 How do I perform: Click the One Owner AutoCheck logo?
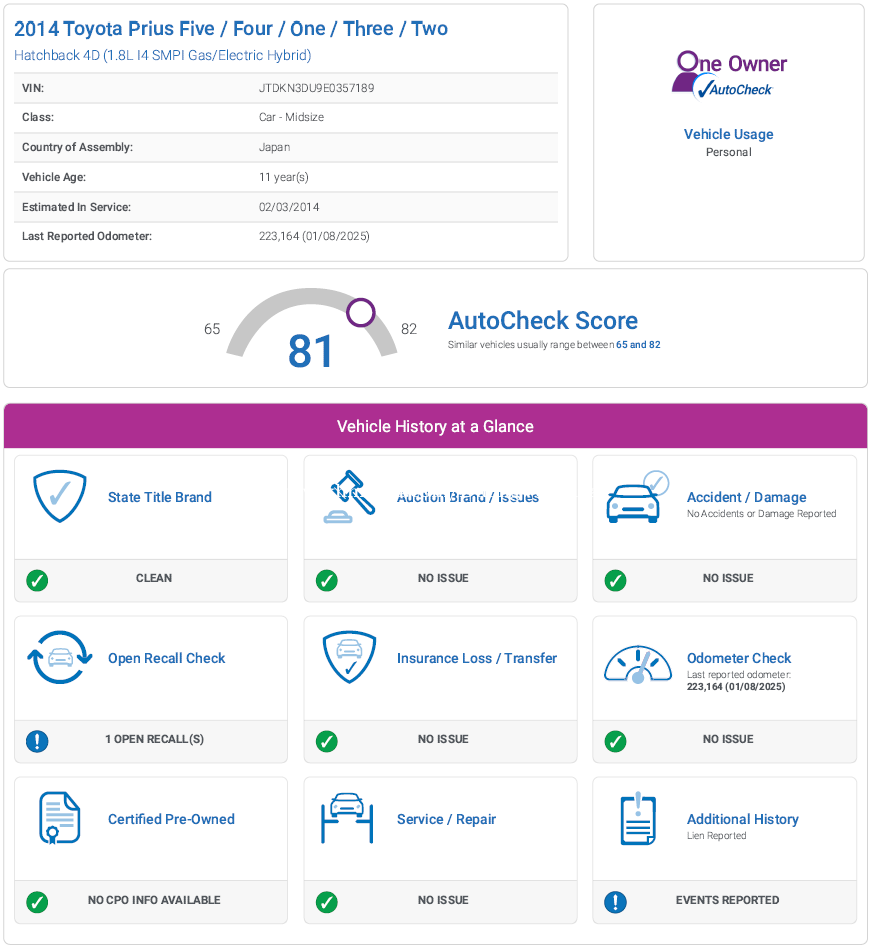click(729, 75)
